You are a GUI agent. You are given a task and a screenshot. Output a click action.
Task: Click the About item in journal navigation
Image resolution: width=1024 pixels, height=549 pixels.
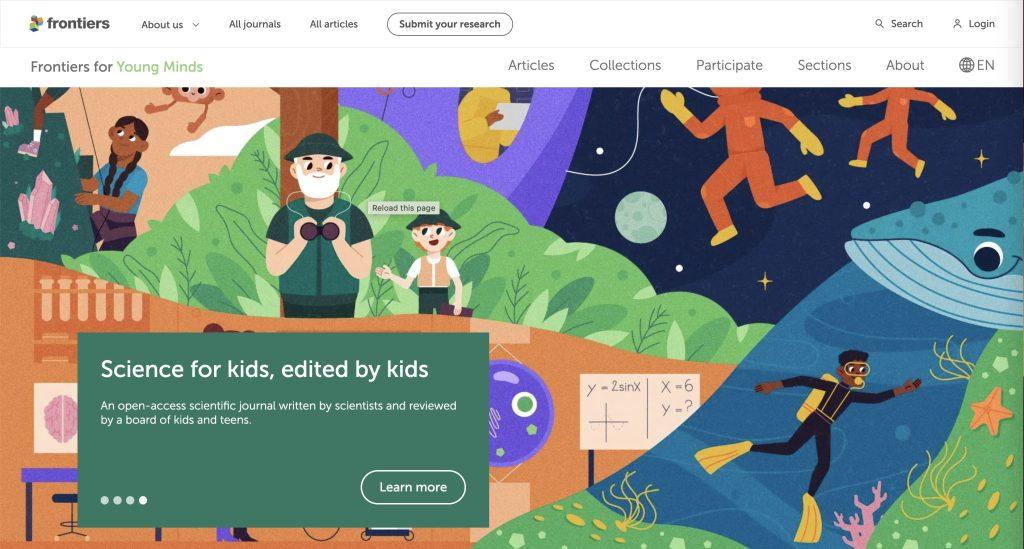[x=904, y=65]
